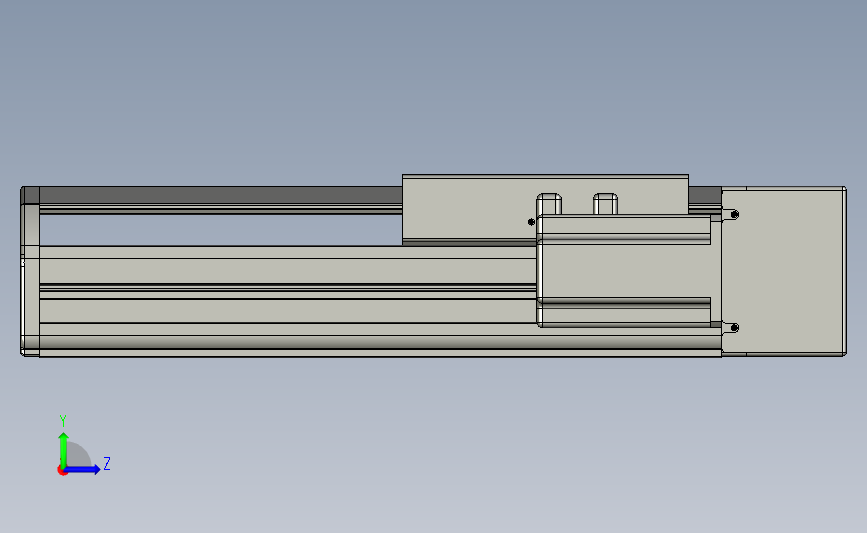Select the right rounded slot in the carriage
Viewport: 867px width, 533px height.
(x=605, y=204)
